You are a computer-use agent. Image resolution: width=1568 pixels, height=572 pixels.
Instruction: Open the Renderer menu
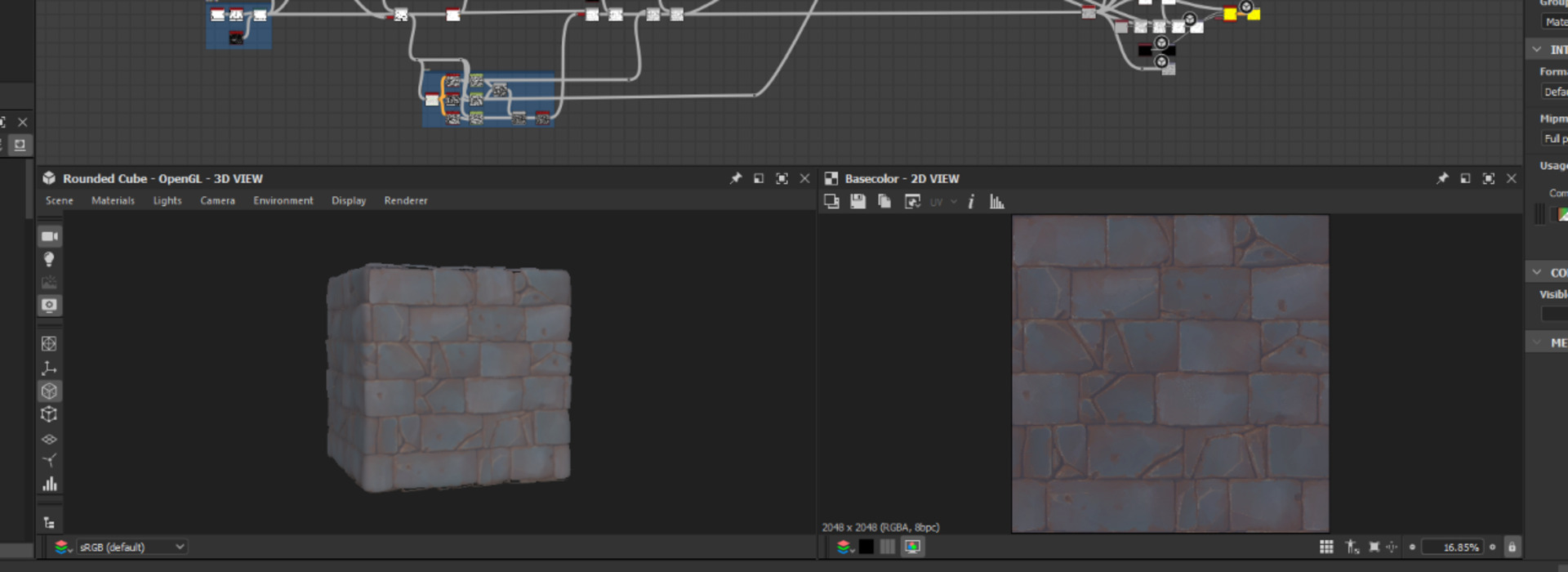click(405, 200)
